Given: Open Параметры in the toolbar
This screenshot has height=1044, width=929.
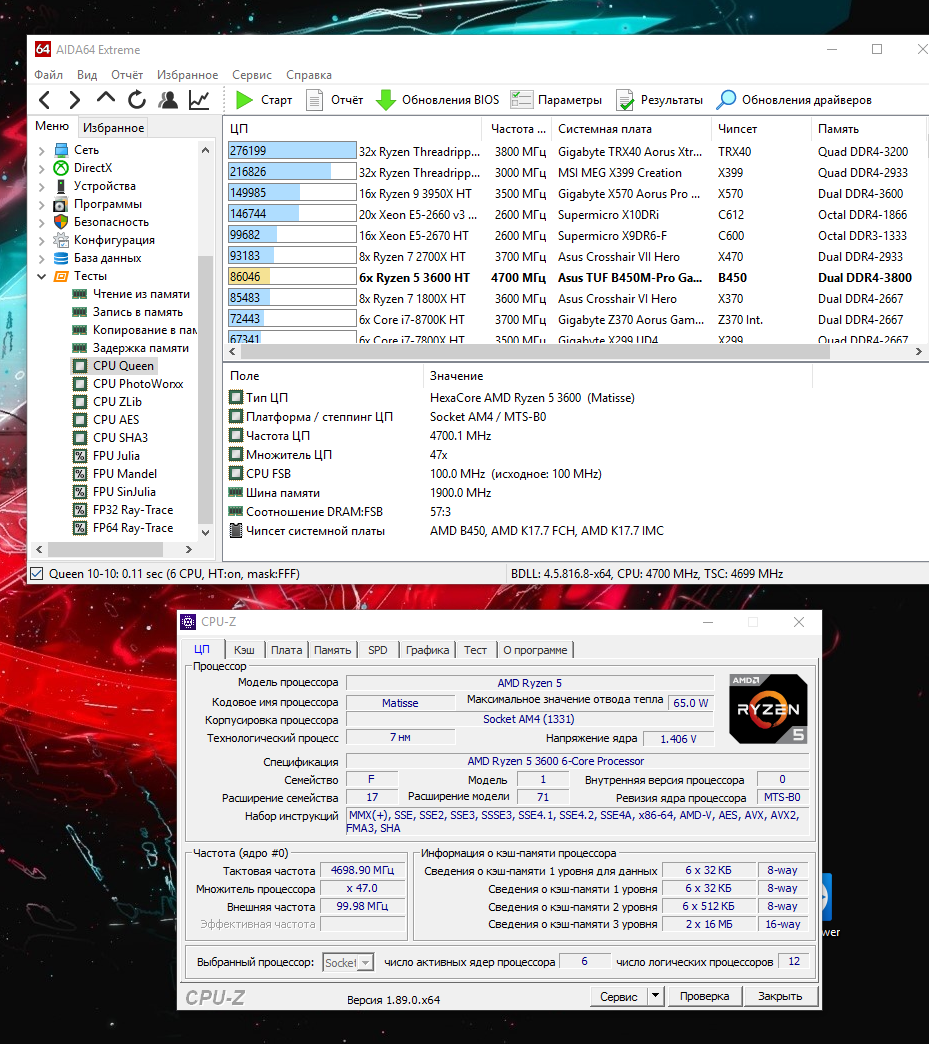Looking at the screenshot, I should [556, 100].
